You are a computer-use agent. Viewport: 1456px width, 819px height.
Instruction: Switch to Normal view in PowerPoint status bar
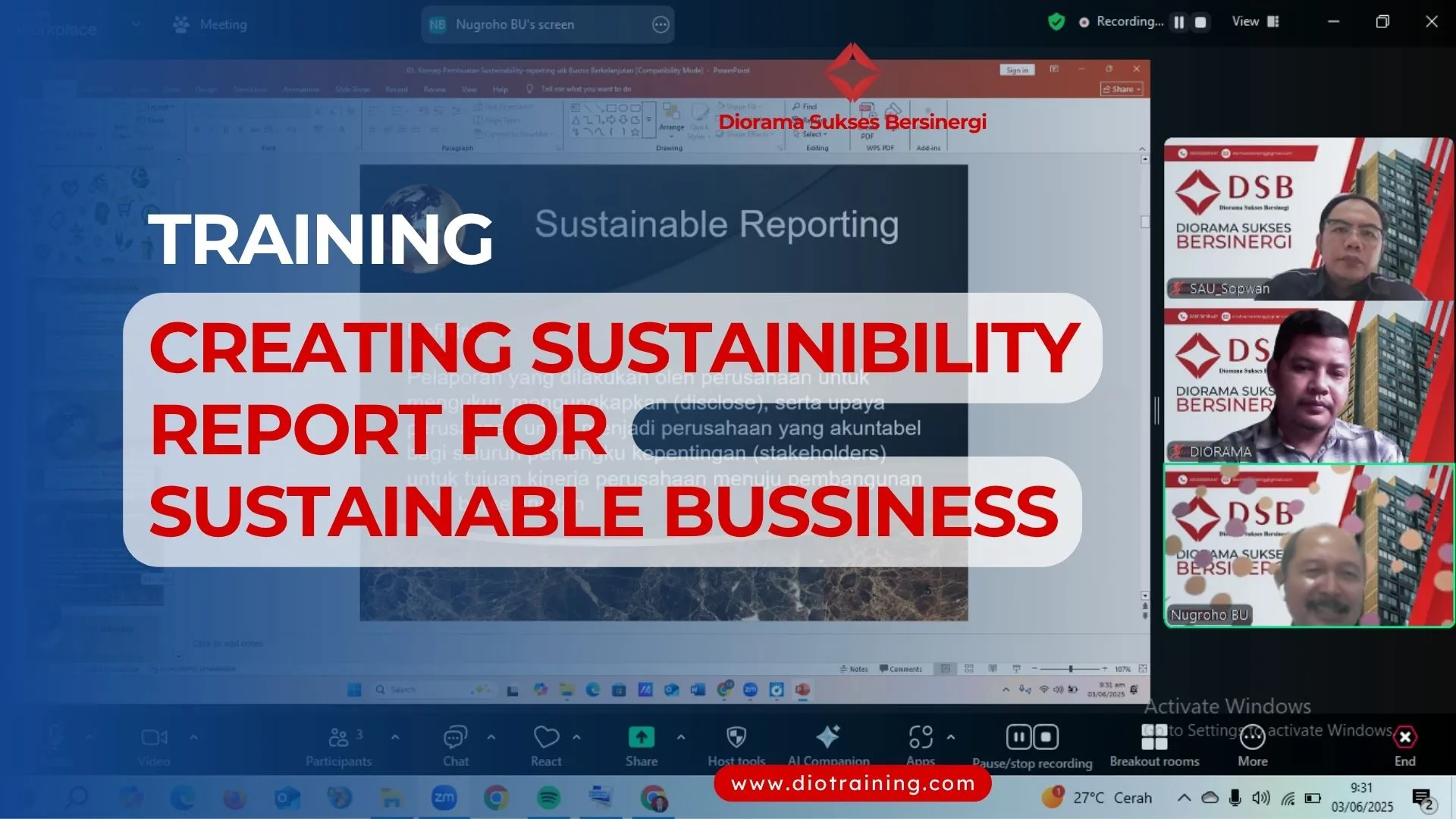946,669
